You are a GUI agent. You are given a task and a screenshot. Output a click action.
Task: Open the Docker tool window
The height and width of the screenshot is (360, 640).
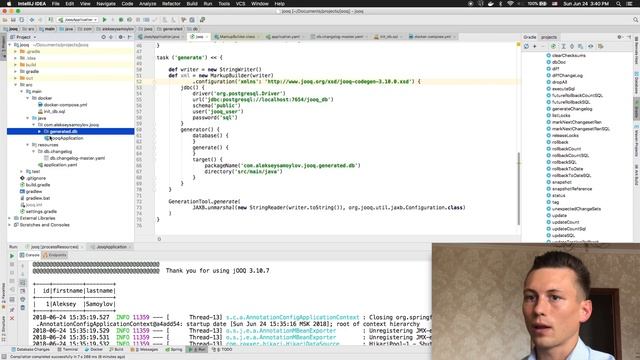click(x=94, y=350)
